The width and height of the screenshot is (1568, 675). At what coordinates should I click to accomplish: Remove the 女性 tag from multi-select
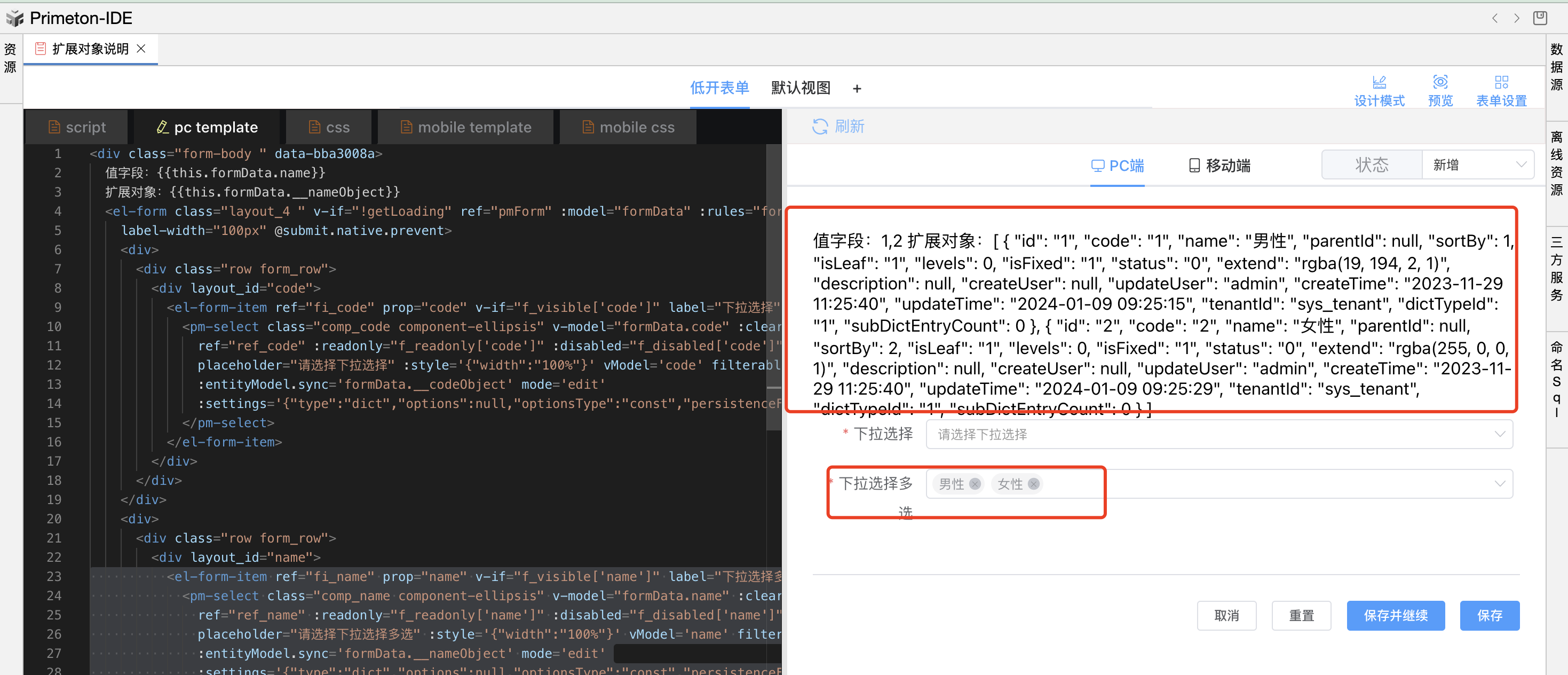(1033, 484)
